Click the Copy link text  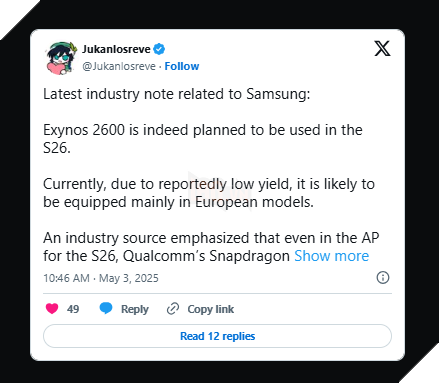pos(211,309)
